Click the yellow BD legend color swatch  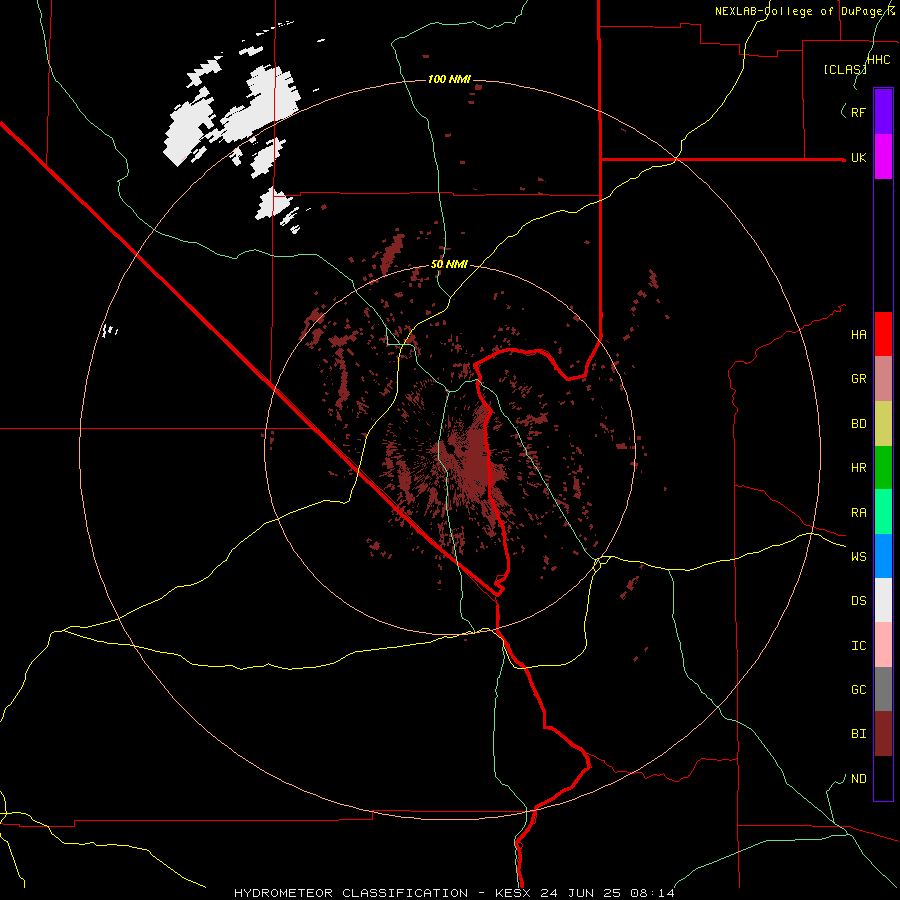pos(883,423)
